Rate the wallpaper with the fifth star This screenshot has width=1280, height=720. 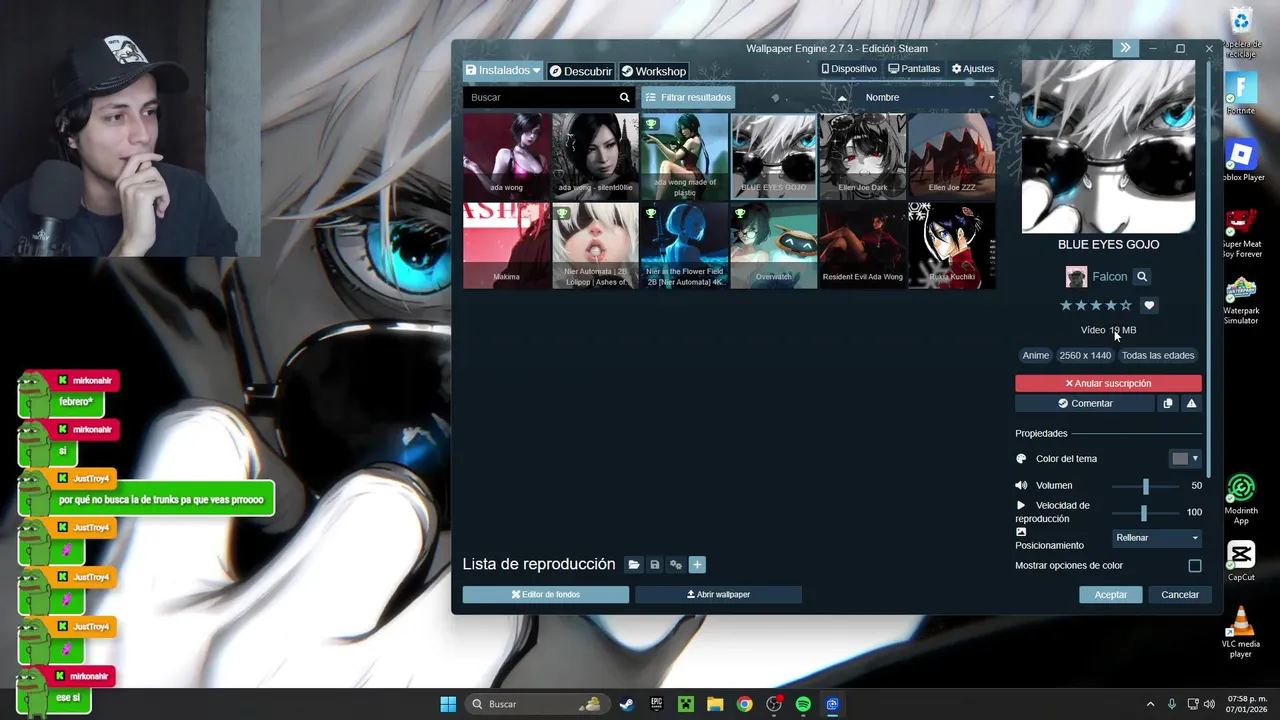(x=1126, y=305)
